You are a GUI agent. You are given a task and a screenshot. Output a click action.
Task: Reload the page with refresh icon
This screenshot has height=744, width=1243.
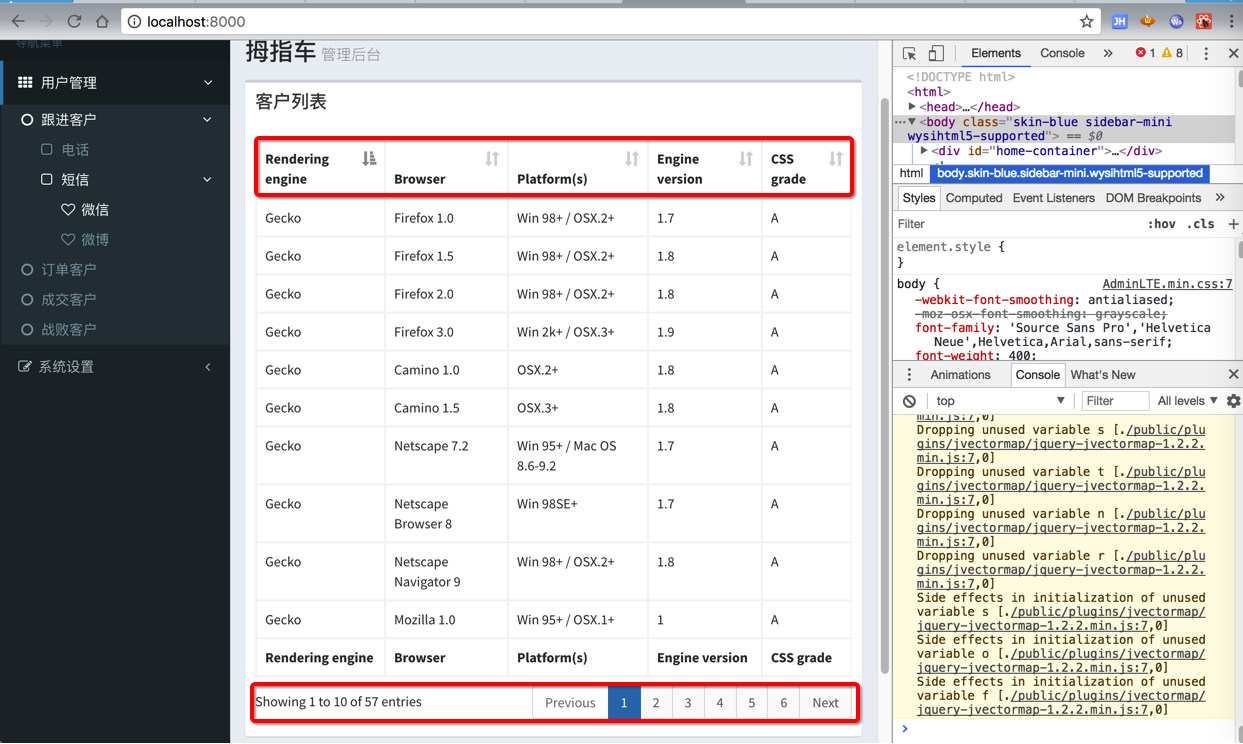(74, 21)
